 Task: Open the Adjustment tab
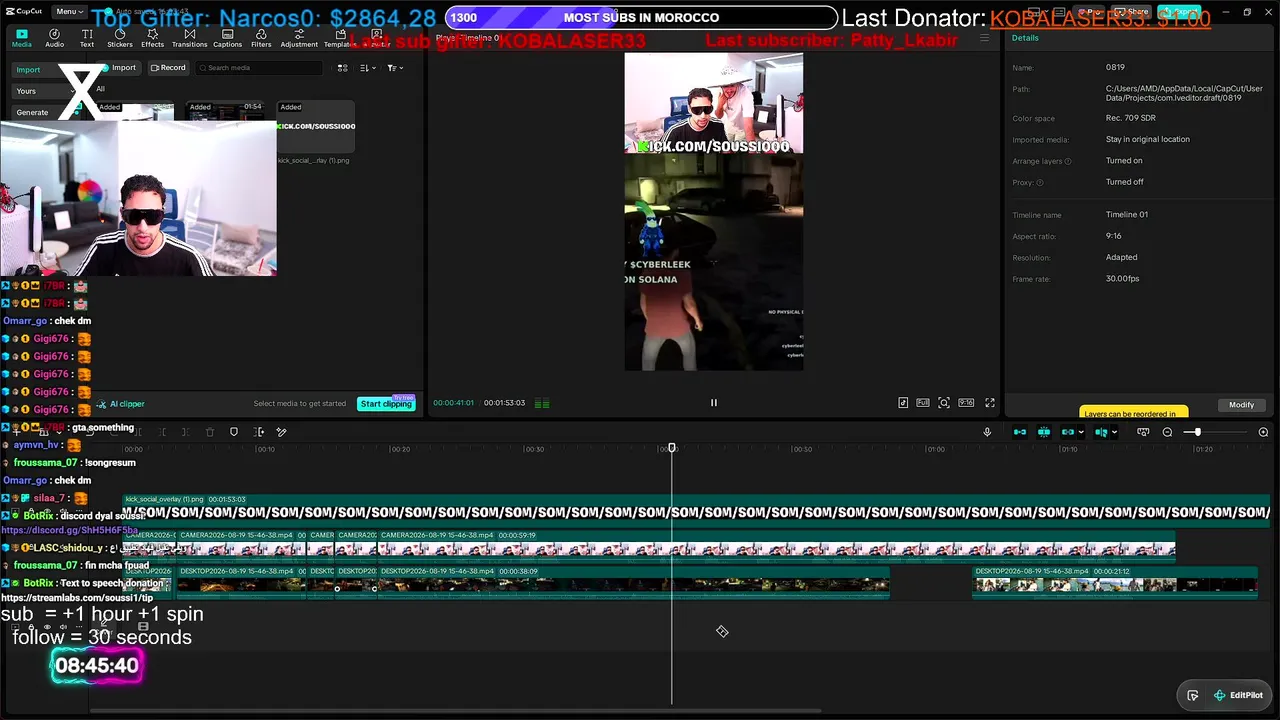[299, 38]
